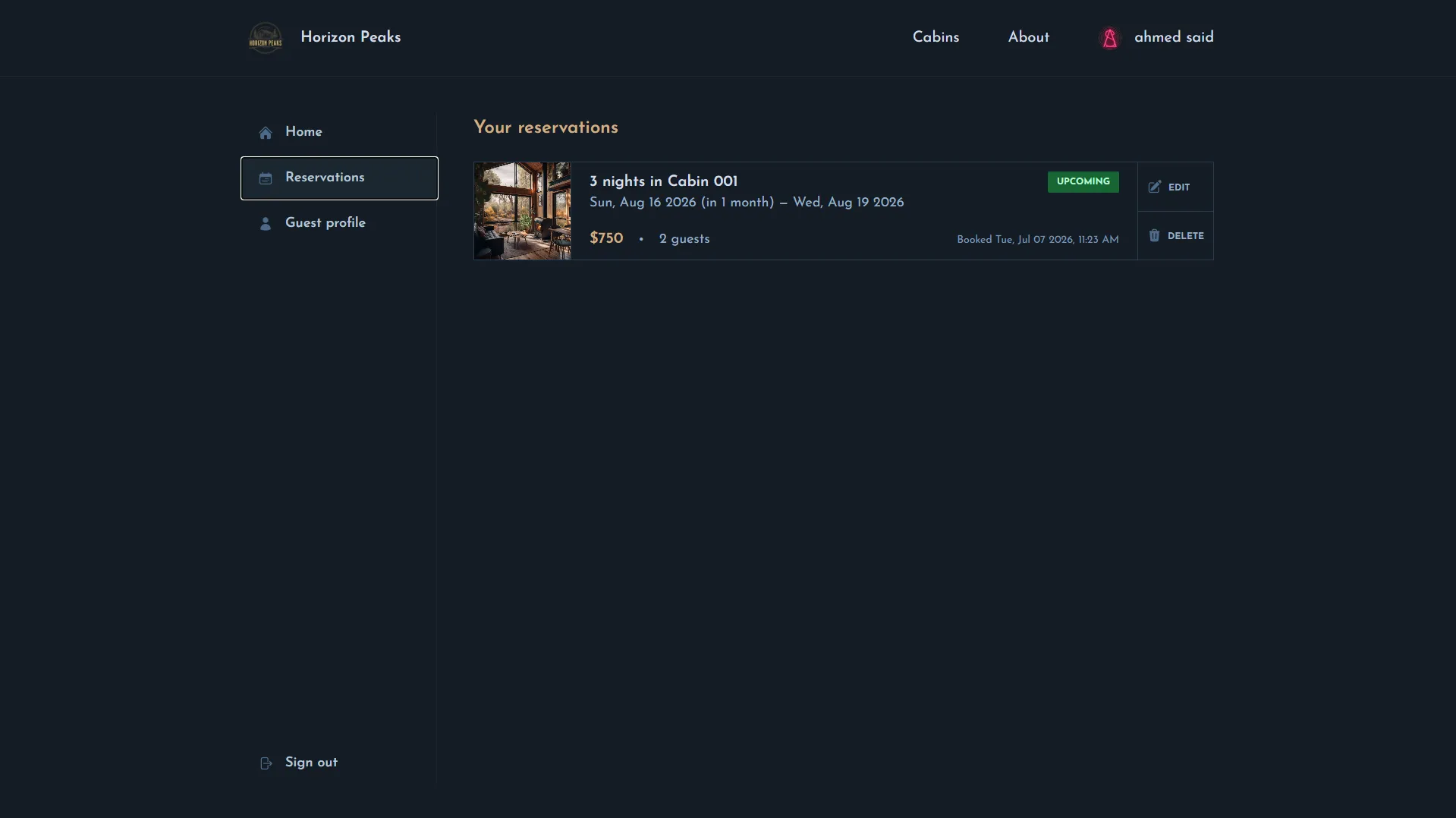Click the 'Sun, Aug 16 2026' date range
1456x818 pixels.
(x=747, y=203)
